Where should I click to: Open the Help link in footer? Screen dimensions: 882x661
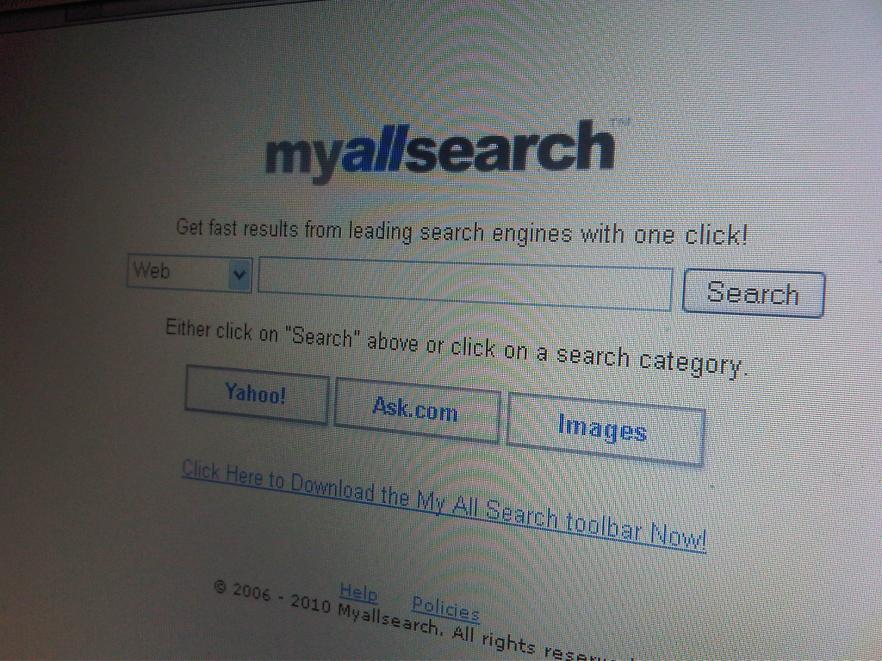tap(358, 592)
